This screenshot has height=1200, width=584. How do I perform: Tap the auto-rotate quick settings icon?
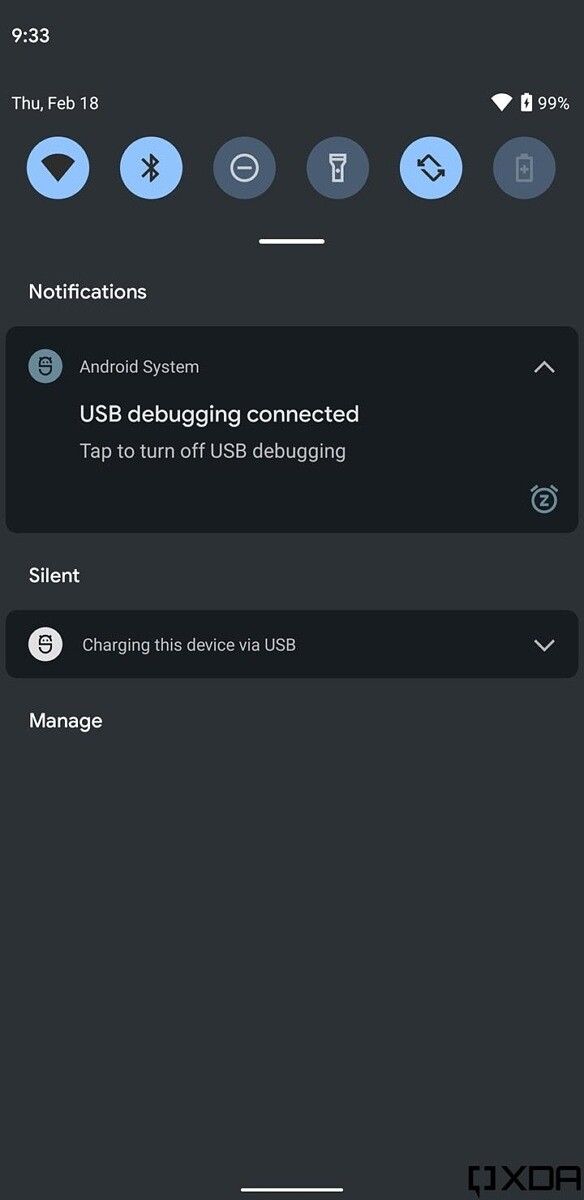click(430, 168)
